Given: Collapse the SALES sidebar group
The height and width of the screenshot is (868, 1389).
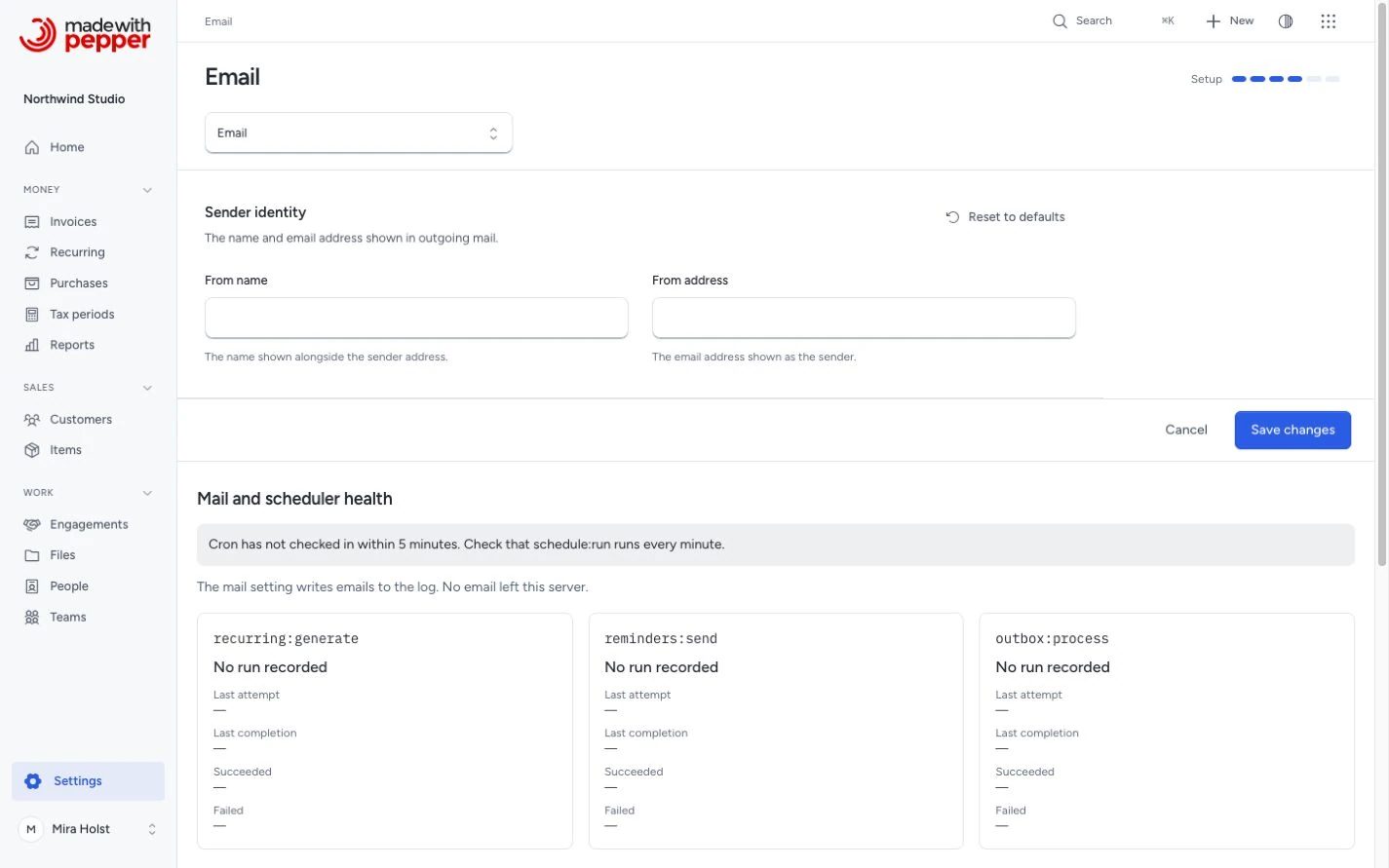Looking at the screenshot, I should pos(147,388).
